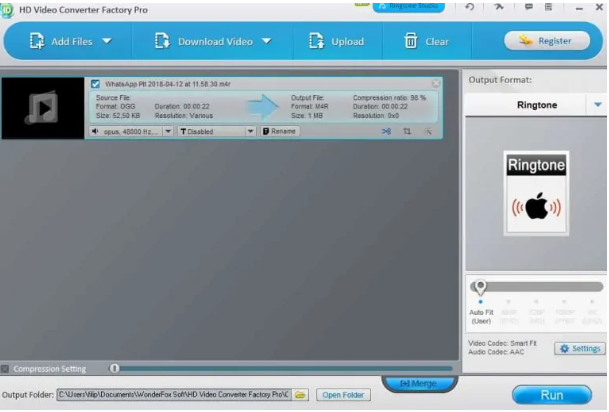Screen dimensions: 609x412
Task: Browse output folder with folder icon
Action: pos(300,395)
